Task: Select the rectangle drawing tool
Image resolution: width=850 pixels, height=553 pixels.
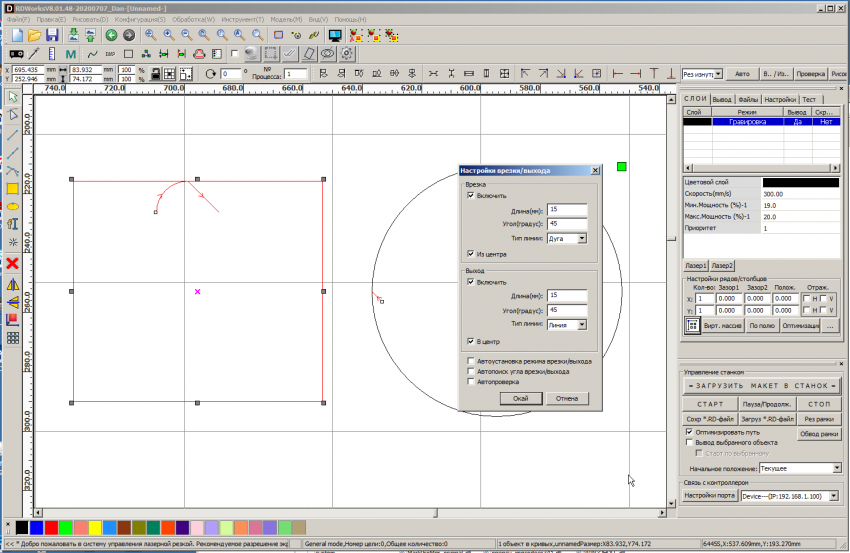Action: [x=13, y=188]
